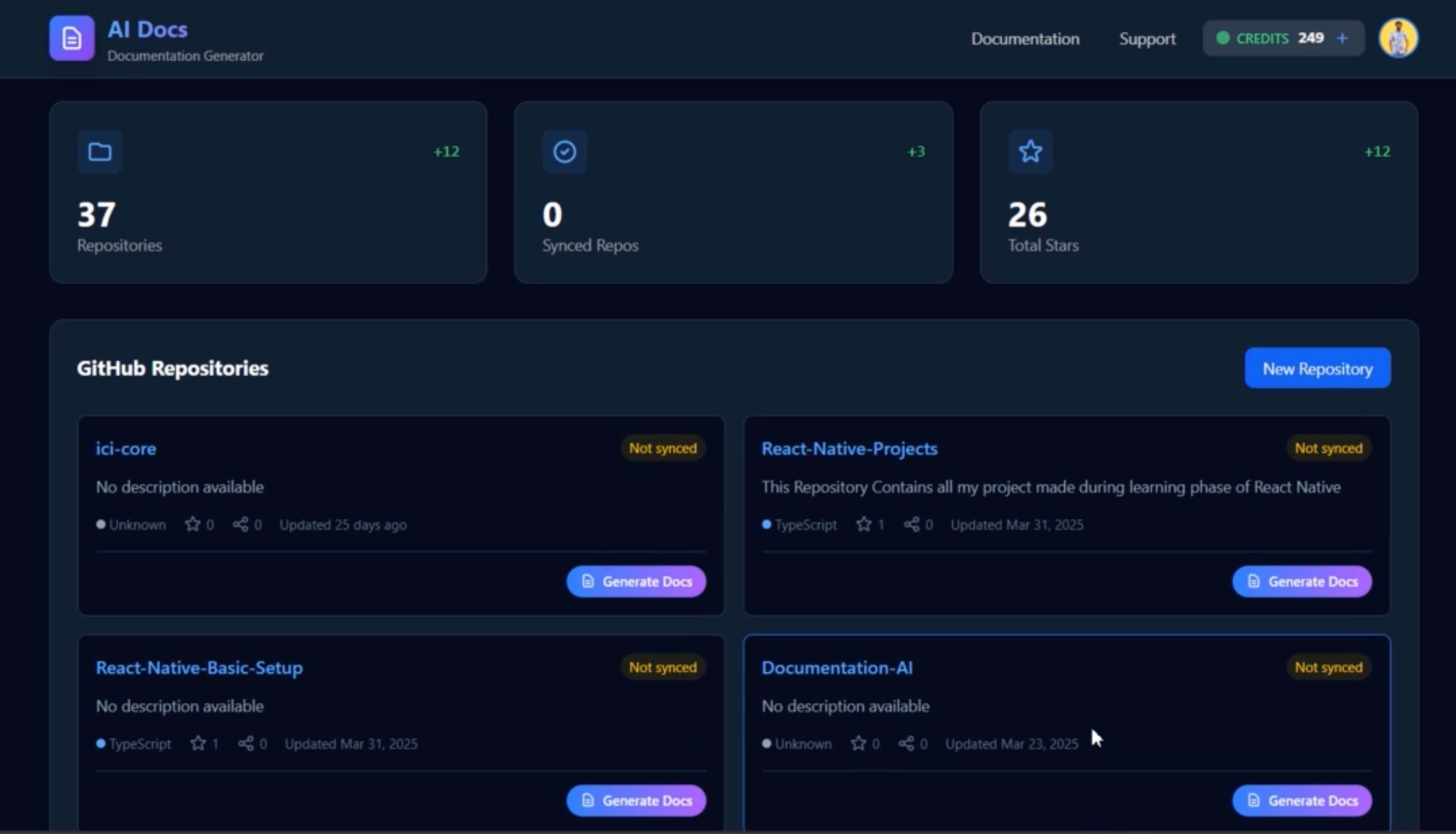The height and width of the screenshot is (834, 1456).
Task: Click the folder icon in Repositories card
Action: [x=100, y=152]
